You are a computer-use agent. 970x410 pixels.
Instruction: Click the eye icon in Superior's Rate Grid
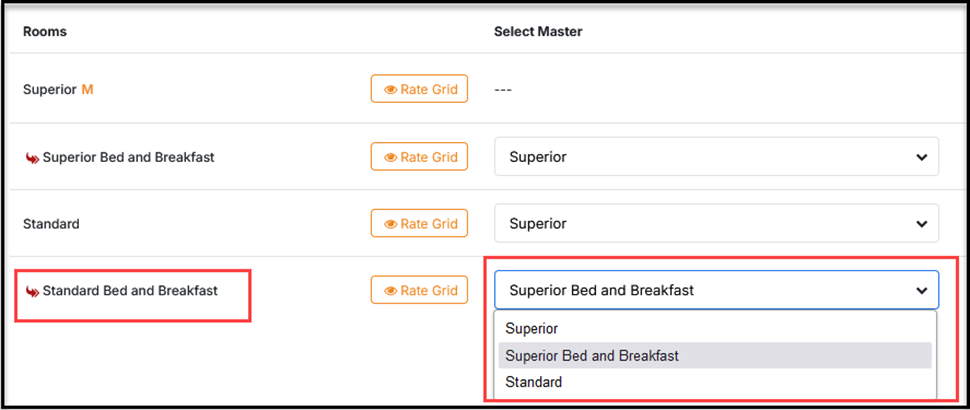click(390, 90)
